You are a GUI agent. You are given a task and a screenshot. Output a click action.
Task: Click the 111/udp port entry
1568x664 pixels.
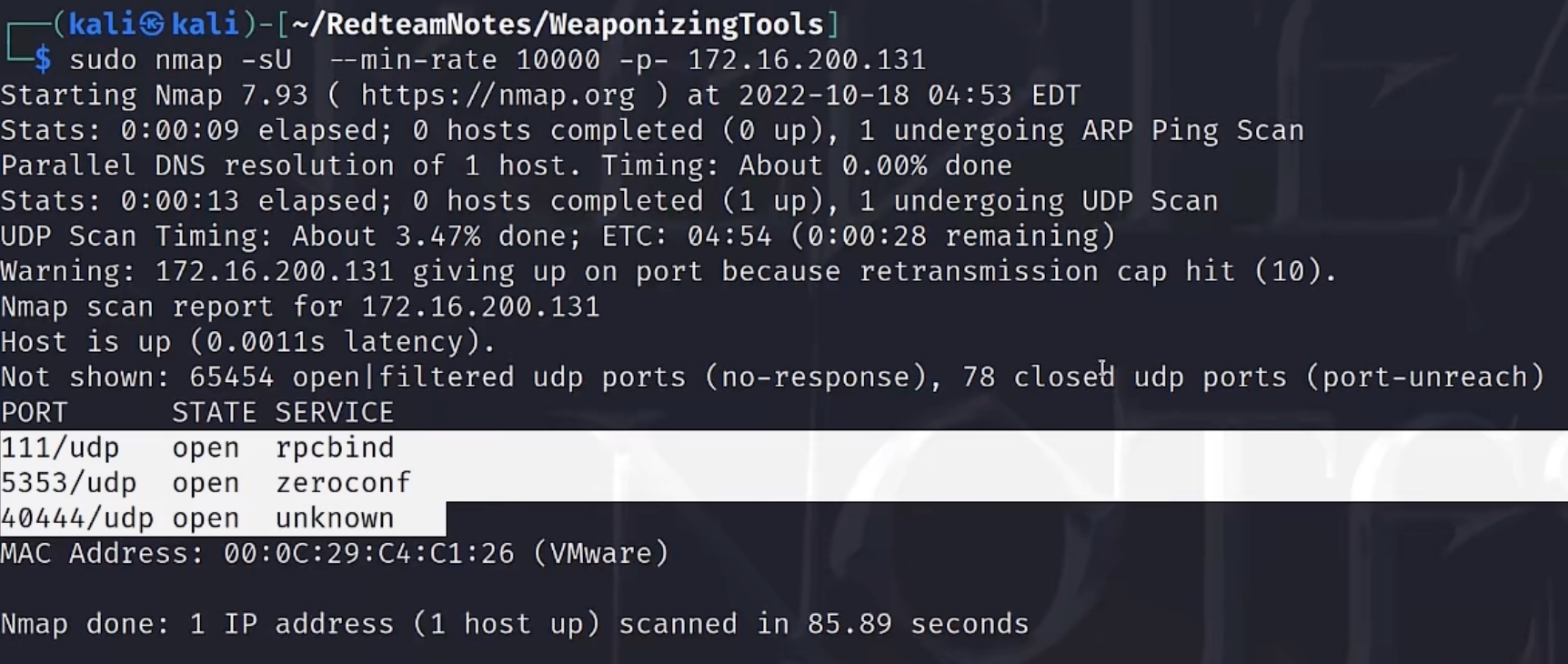point(60,448)
